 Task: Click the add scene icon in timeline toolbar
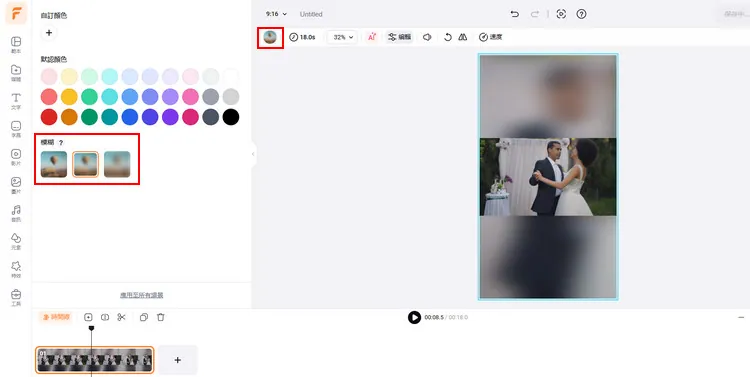88,317
